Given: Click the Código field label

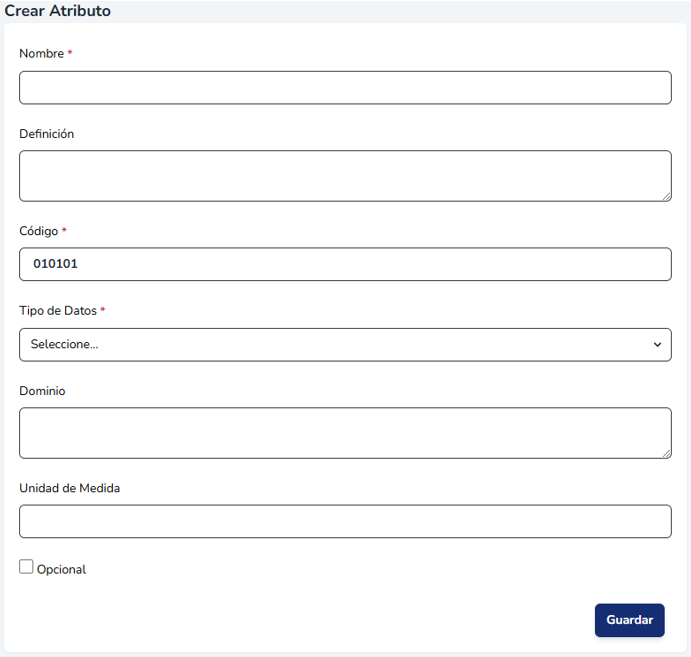Looking at the screenshot, I should tap(39, 231).
